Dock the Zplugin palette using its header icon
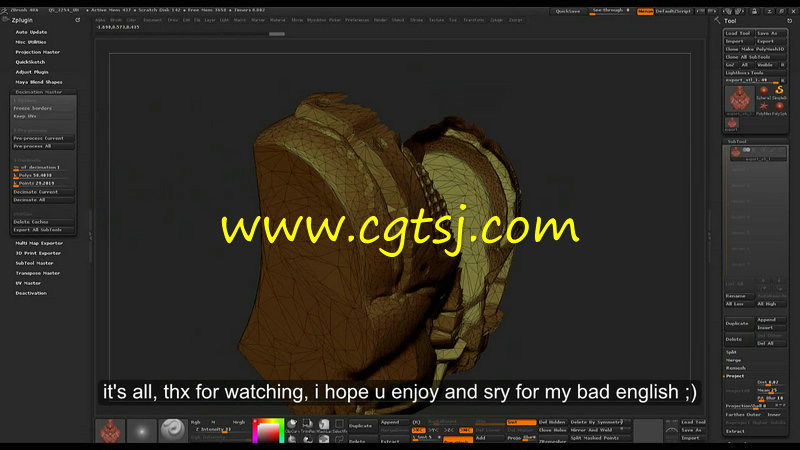Viewport: 800px width, 450px height. tap(78, 20)
